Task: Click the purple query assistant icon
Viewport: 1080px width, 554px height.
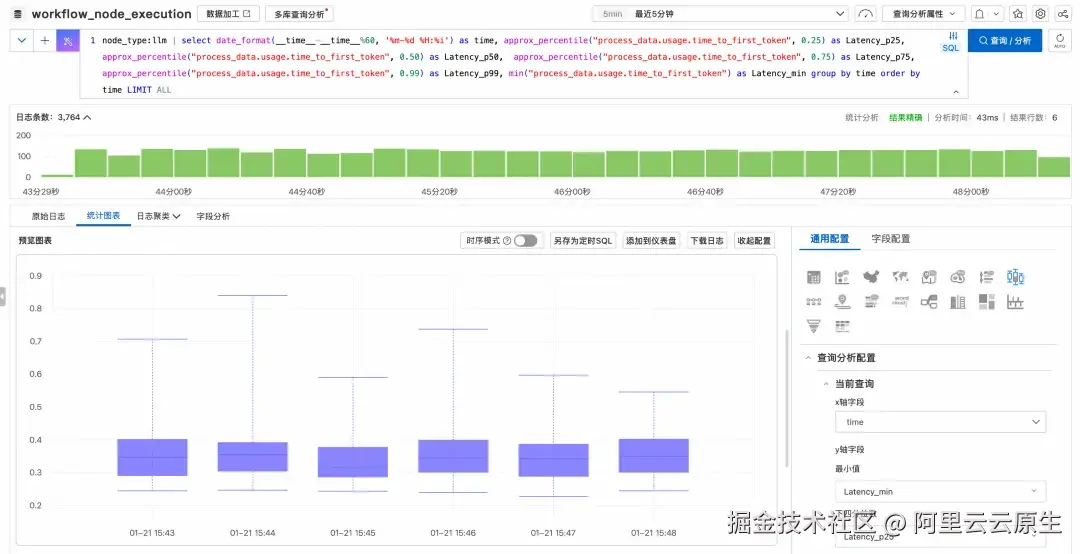Action: coord(68,41)
